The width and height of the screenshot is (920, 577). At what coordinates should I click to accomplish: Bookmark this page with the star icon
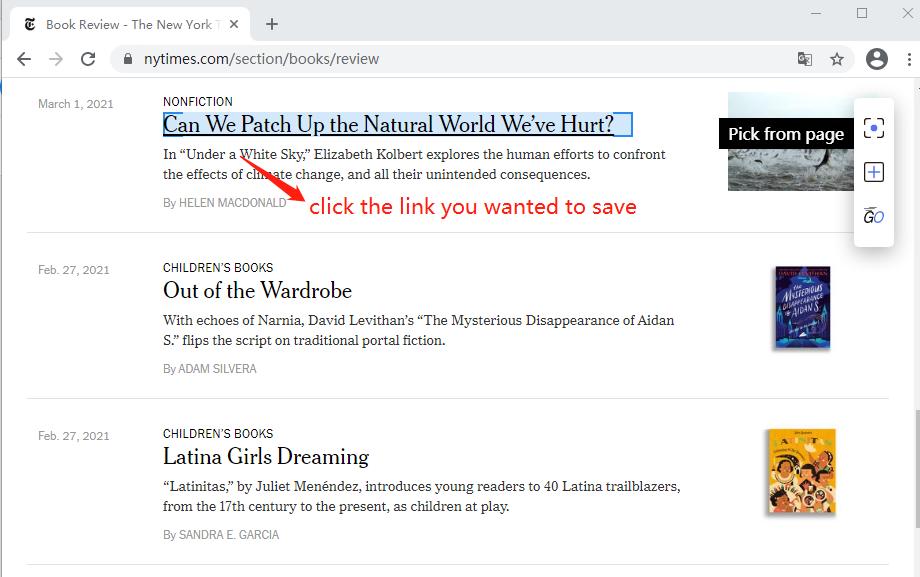coord(837,59)
